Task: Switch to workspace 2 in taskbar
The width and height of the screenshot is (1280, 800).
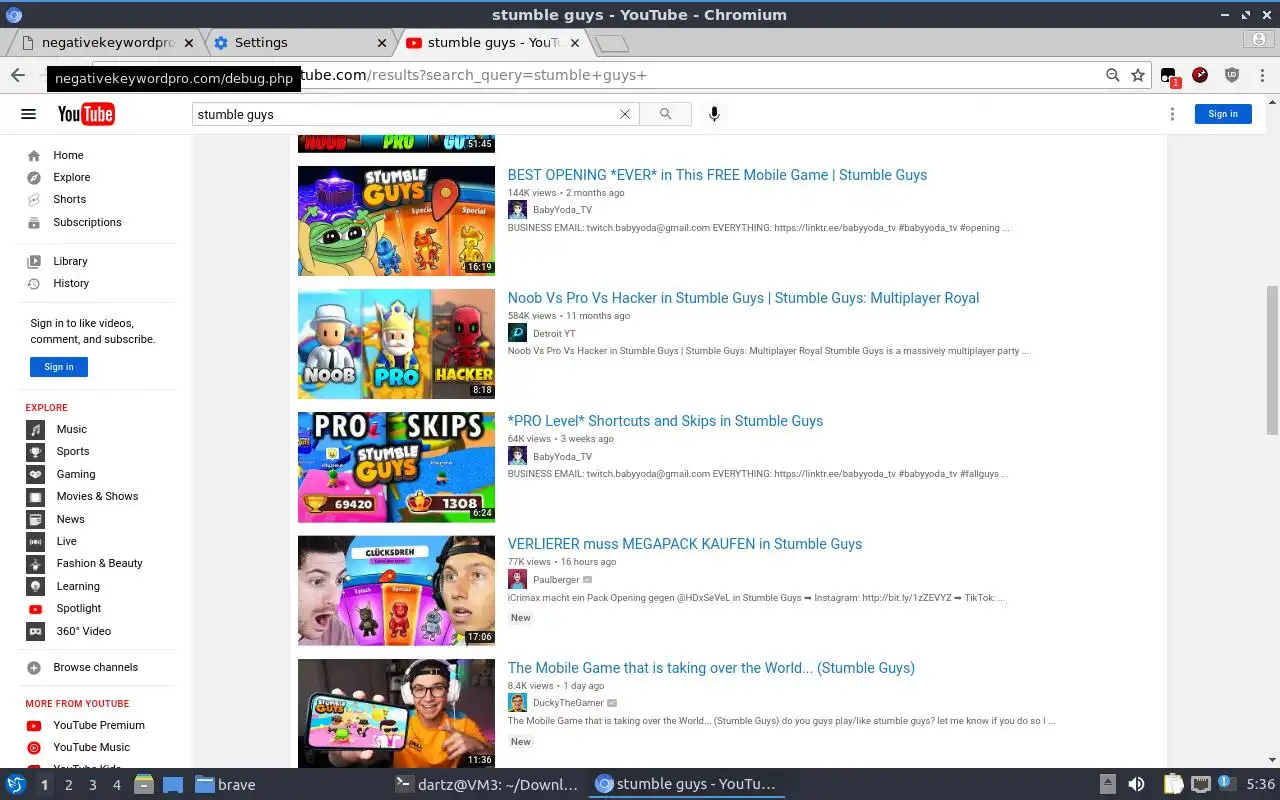Action: tap(68, 785)
